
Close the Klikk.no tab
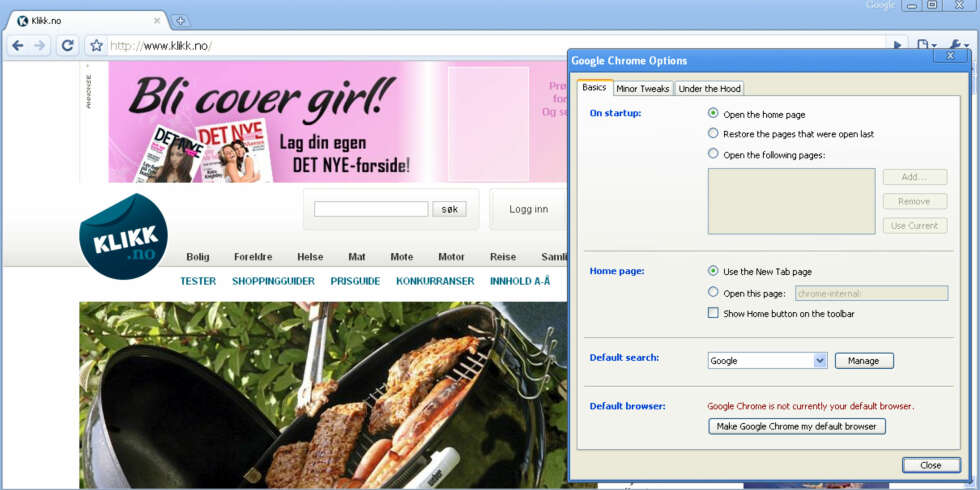coord(157,21)
